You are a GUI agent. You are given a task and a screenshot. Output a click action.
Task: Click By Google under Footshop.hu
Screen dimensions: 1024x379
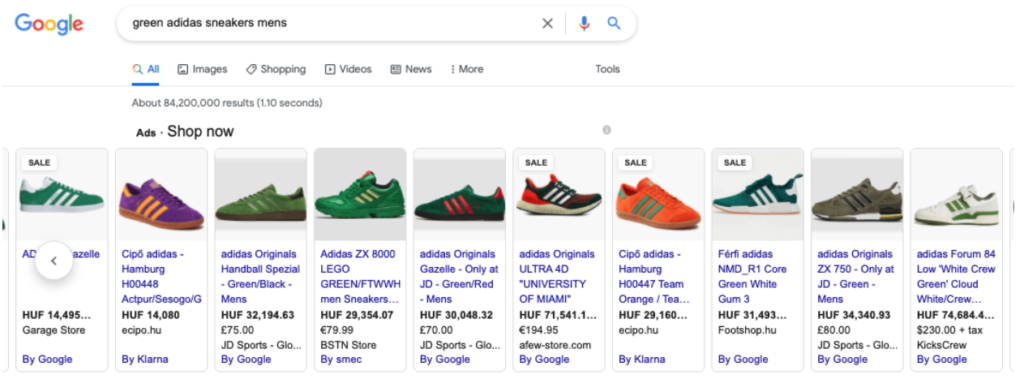[743, 359]
